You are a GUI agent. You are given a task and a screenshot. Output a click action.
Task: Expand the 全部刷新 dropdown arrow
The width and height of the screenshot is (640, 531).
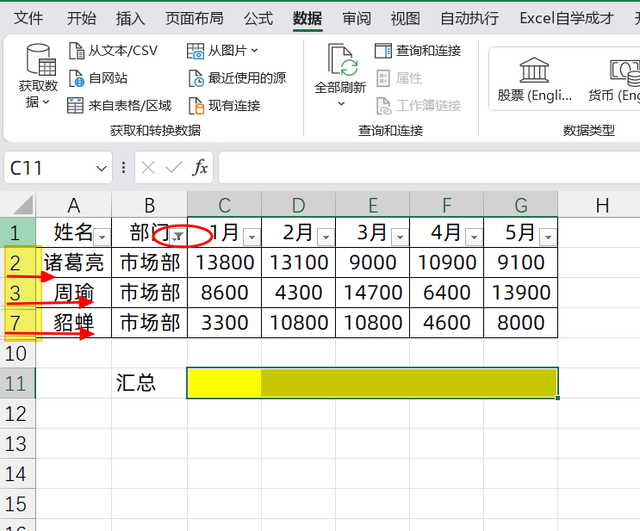pyautogui.click(x=341, y=104)
